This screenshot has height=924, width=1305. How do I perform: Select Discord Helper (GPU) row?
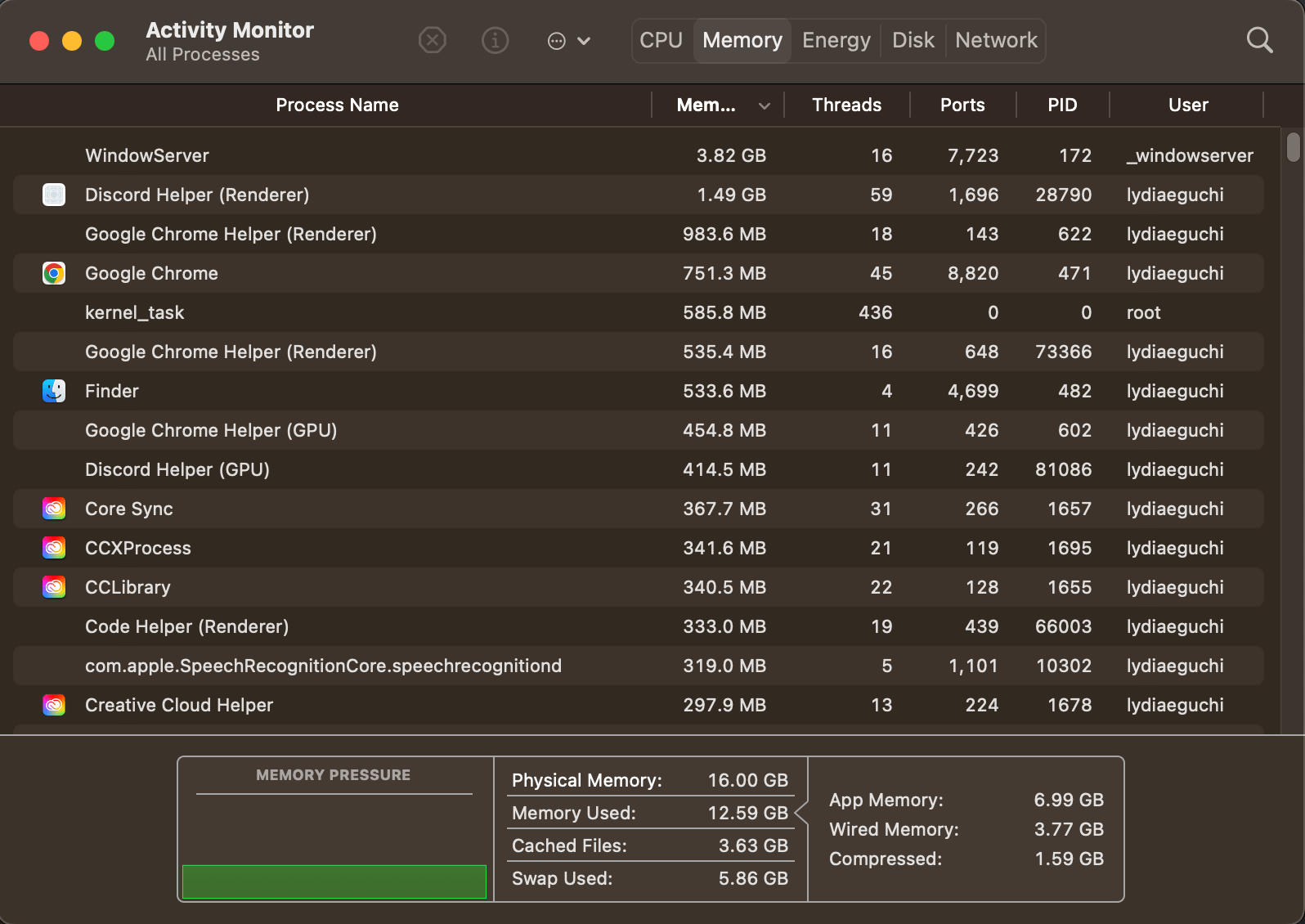639,469
